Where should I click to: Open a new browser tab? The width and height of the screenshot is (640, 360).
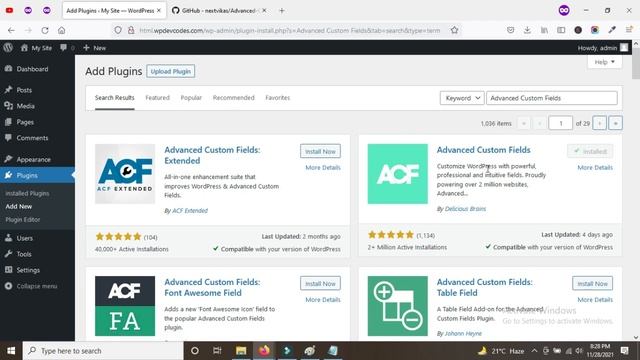(x=282, y=11)
